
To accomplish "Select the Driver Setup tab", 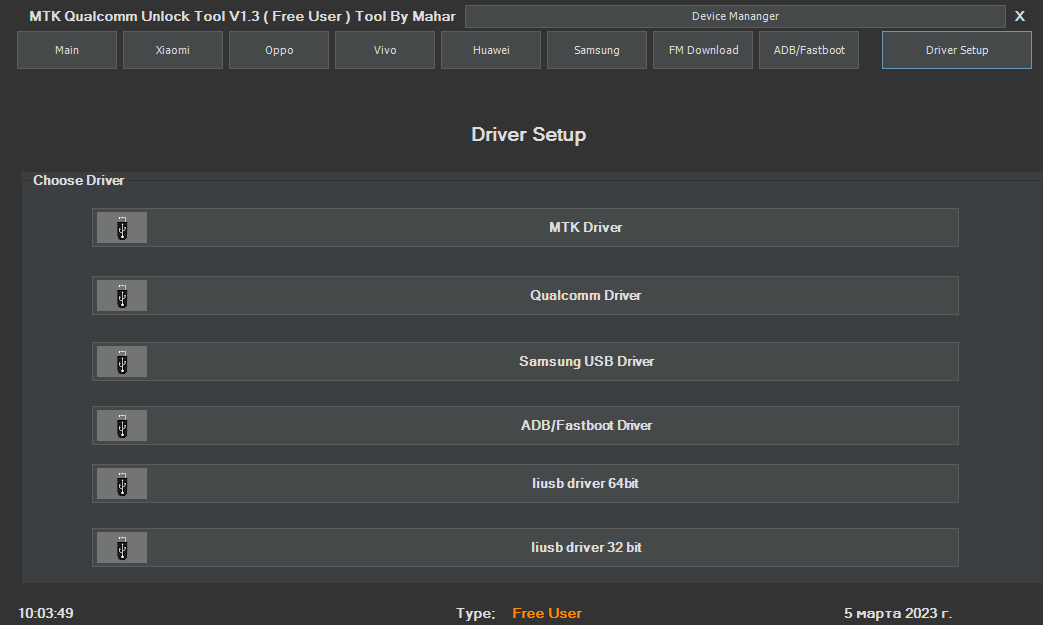I will [x=957, y=50].
